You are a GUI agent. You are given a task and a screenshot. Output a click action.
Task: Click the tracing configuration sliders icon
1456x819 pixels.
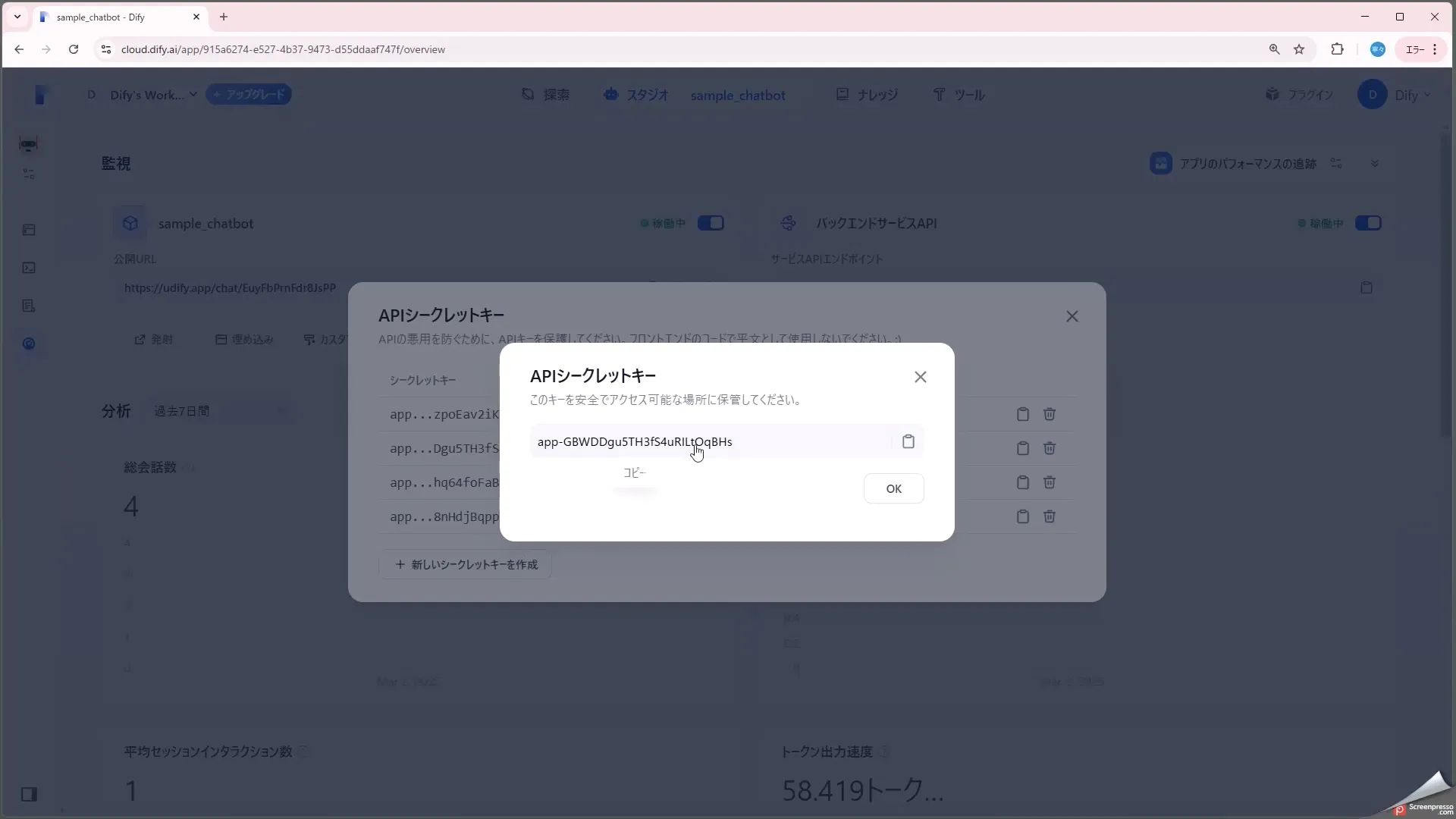click(x=1336, y=164)
